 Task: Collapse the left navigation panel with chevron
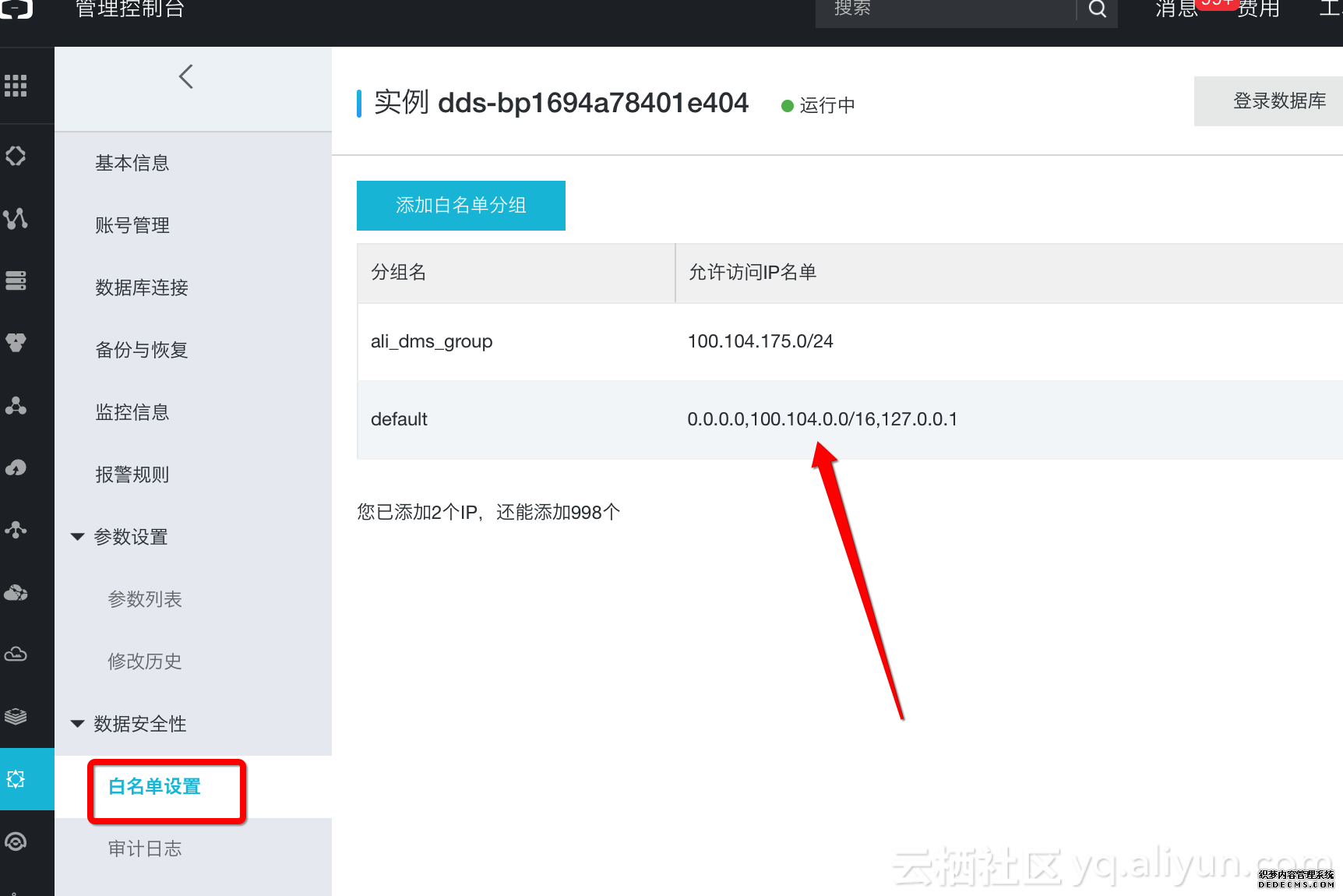(x=185, y=76)
